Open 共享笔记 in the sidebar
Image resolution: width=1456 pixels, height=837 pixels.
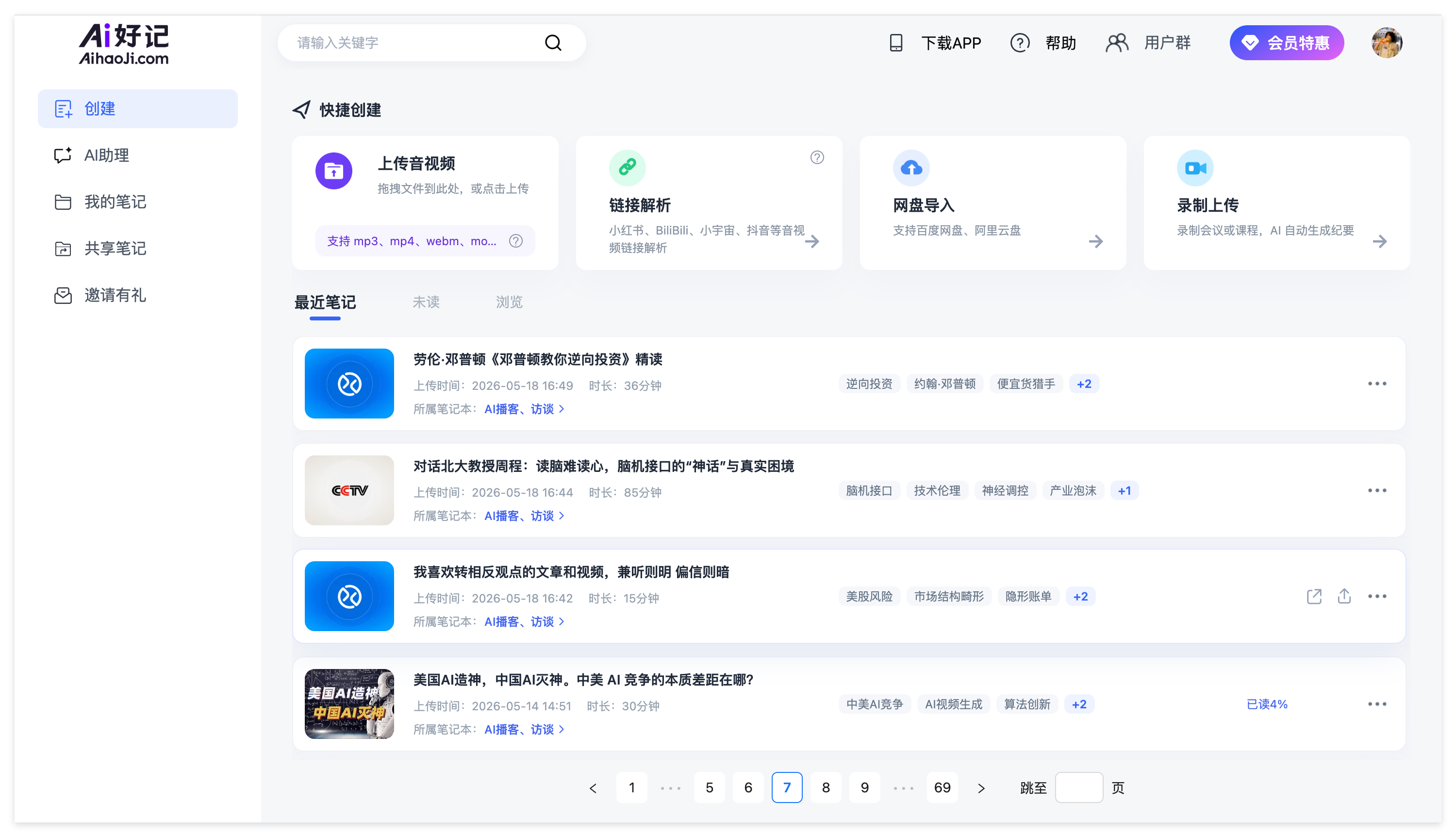137,249
